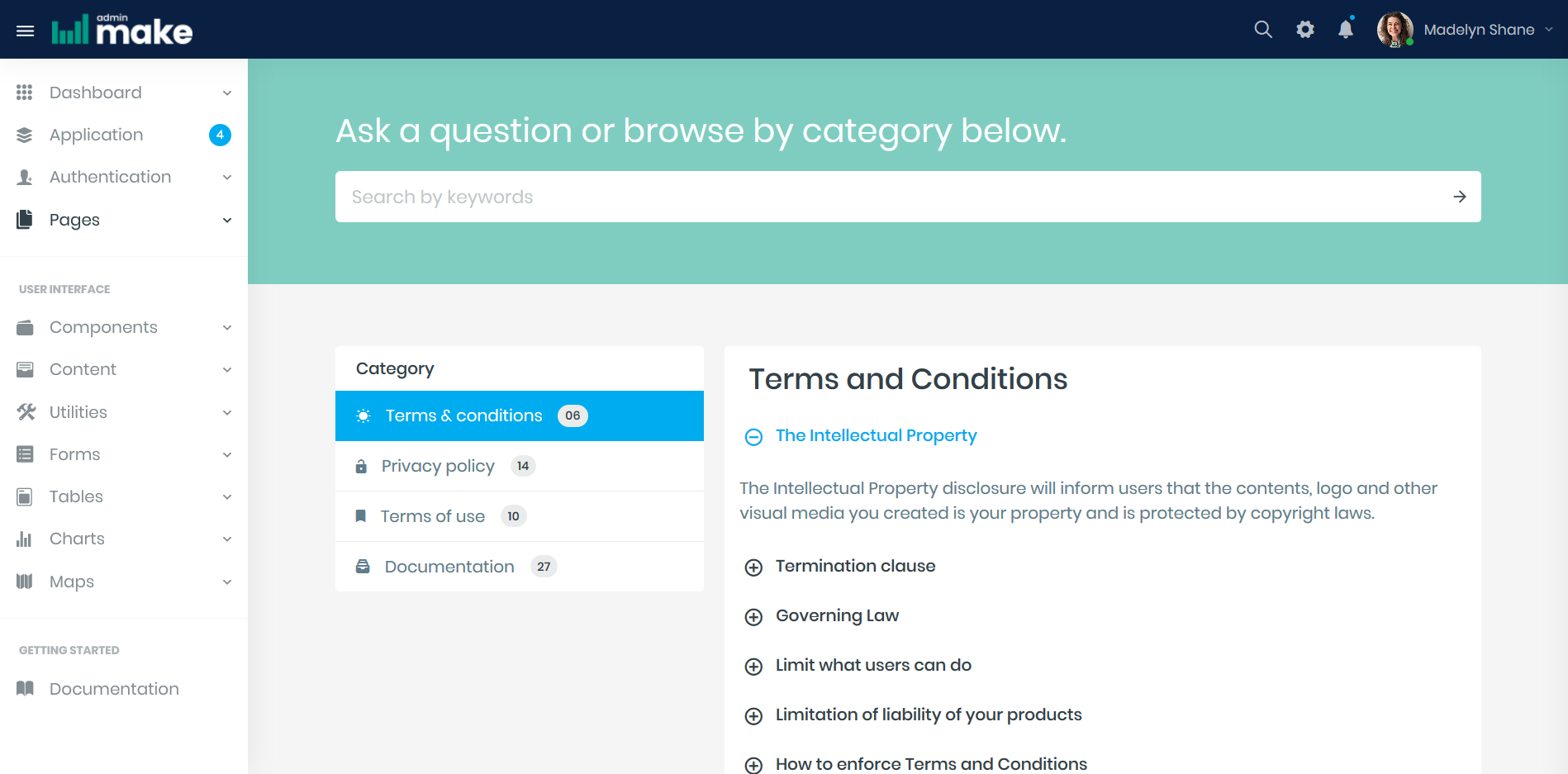Open notifications bell icon
This screenshot has height=774, width=1568.
click(x=1346, y=30)
